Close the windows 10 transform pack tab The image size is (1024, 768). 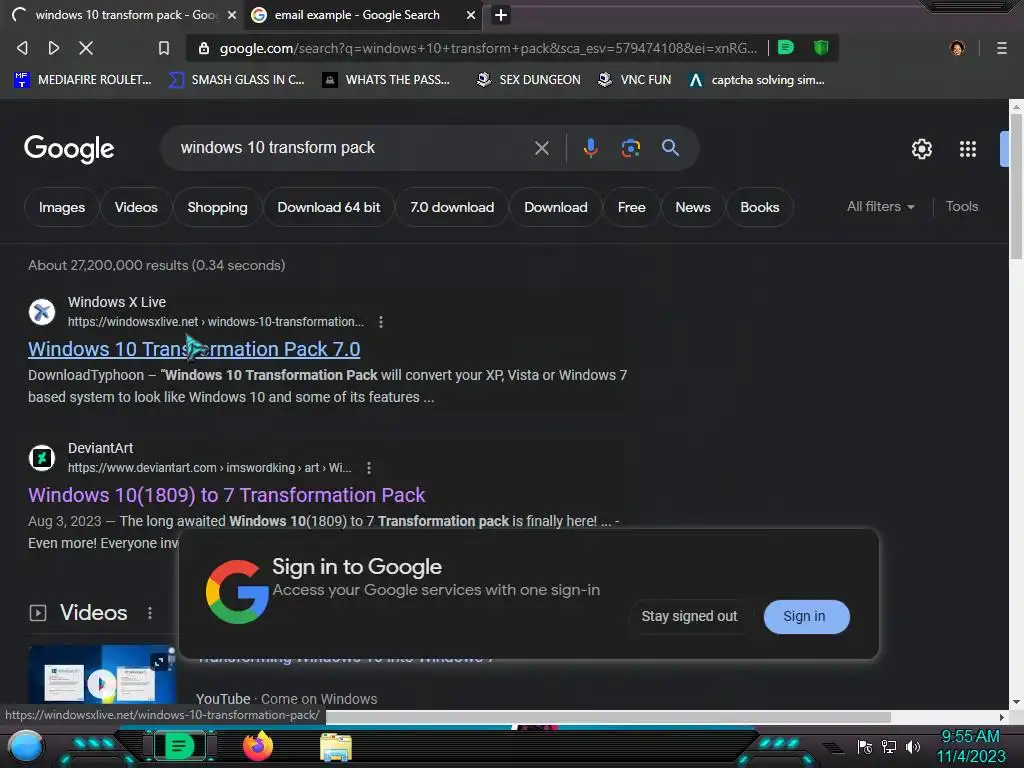coord(232,15)
